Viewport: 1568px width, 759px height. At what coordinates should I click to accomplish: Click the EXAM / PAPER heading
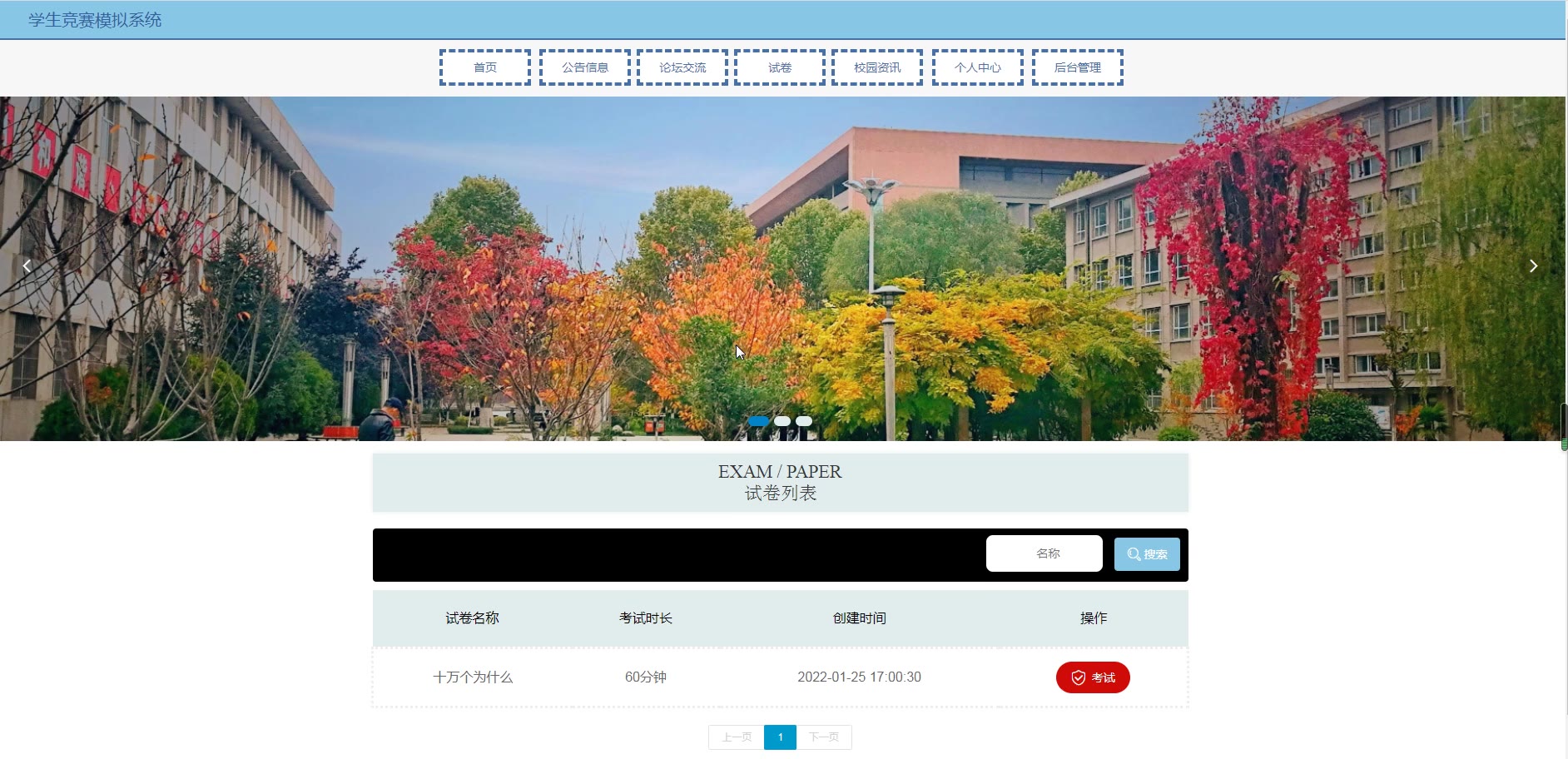(780, 472)
